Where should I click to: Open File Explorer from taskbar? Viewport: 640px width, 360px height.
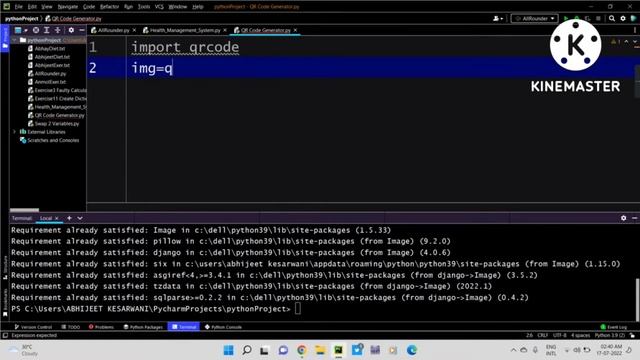320,350
